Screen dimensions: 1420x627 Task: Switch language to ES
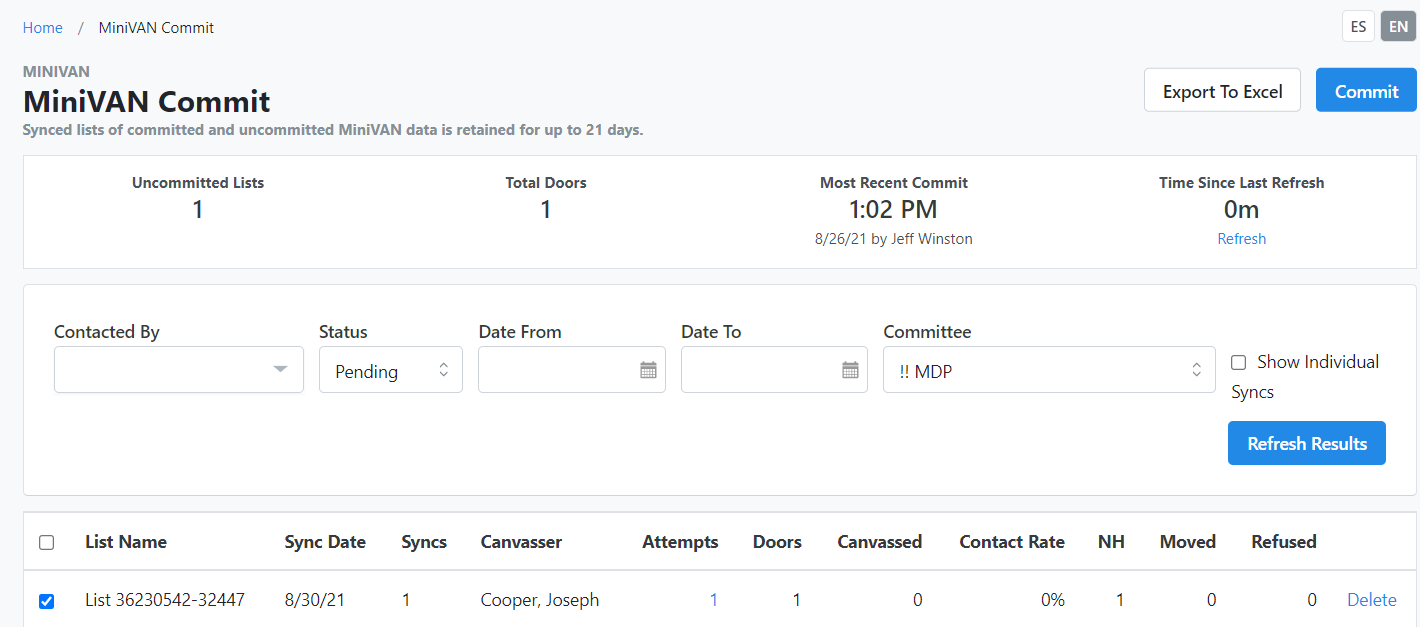tap(1358, 27)
